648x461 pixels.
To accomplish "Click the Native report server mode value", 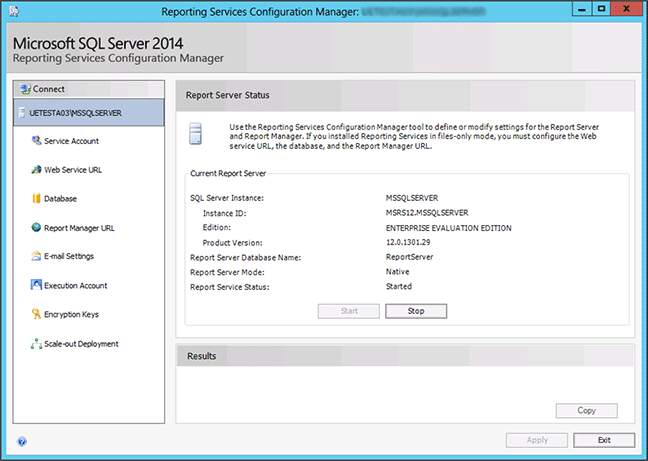I will [398, 272].
